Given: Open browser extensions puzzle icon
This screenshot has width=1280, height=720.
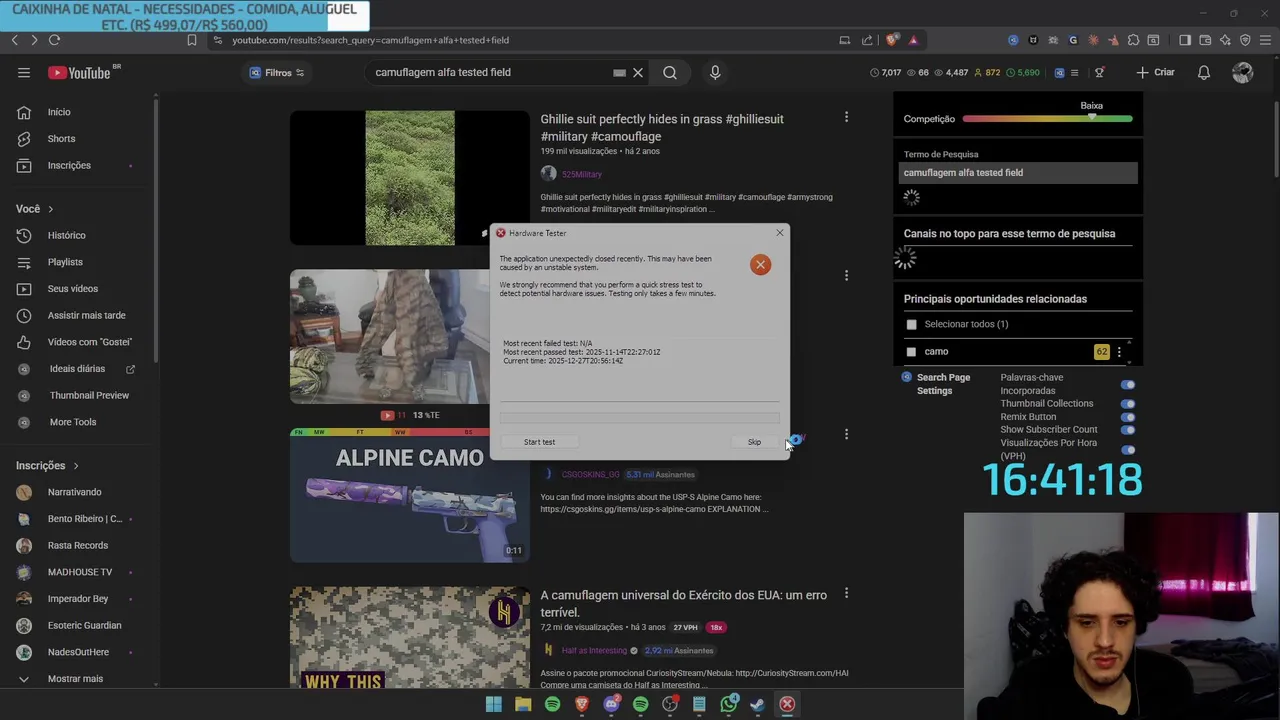Looking at the screenshot, I should click(1133, 40).
